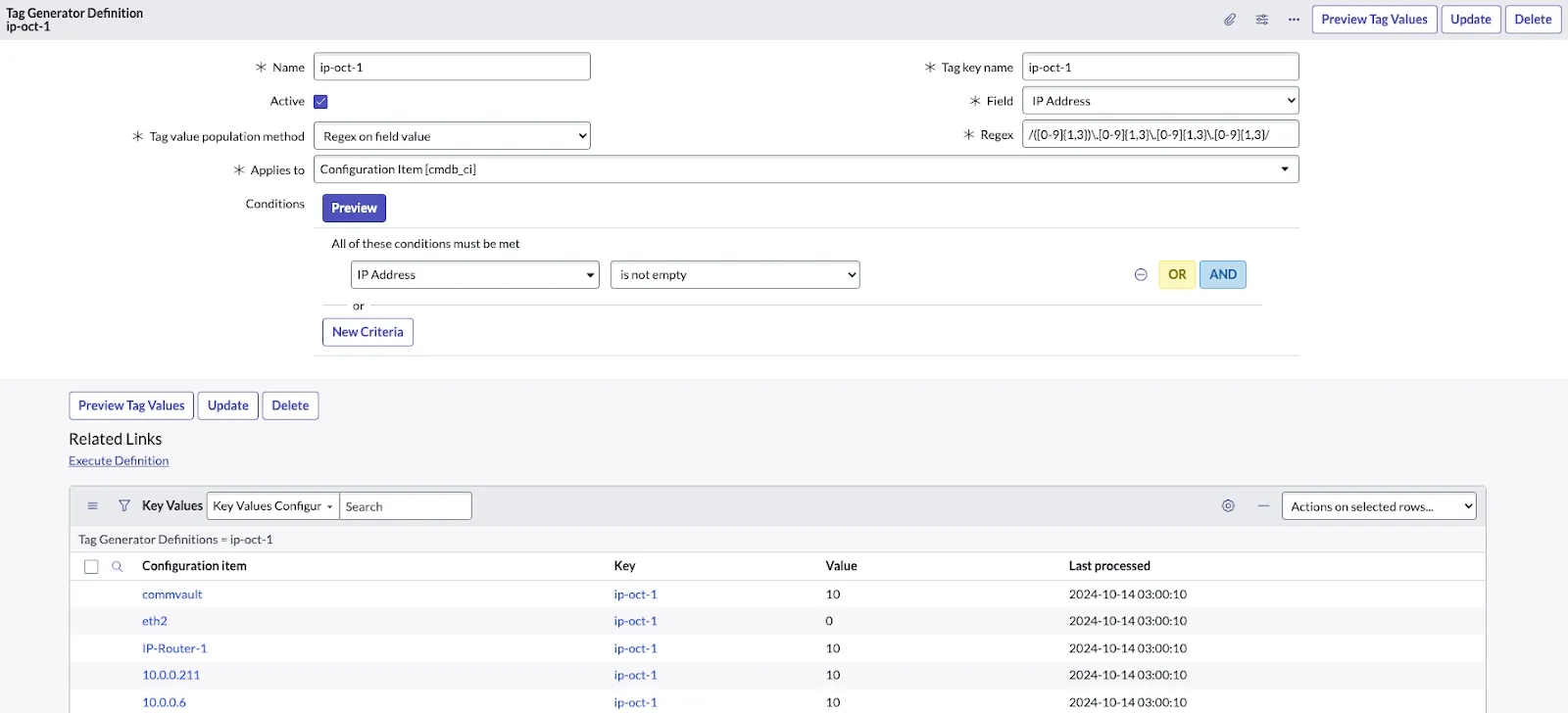Sort by Configuration item column header
Screen dimensions: 1568x713
[194, 566]
